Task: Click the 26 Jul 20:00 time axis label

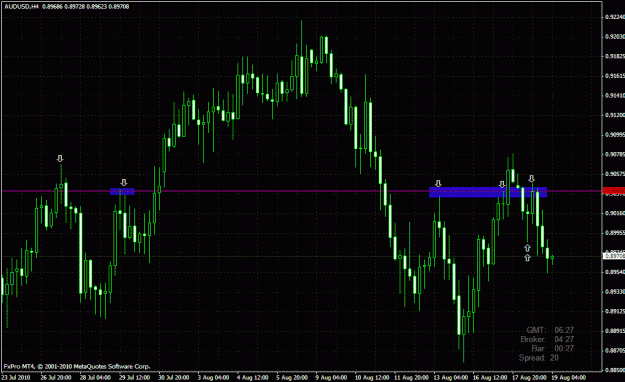Action: coord(56,377)
